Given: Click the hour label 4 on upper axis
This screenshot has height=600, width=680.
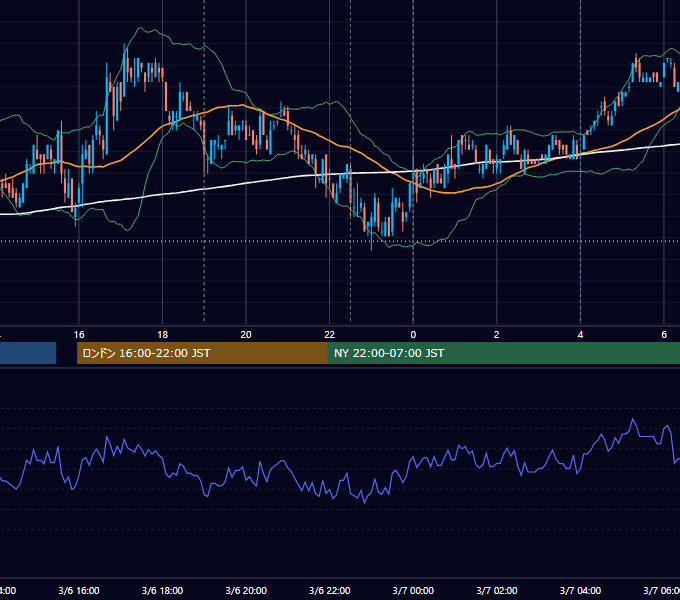Looking at the screenshot, I should tap(580, 335).
